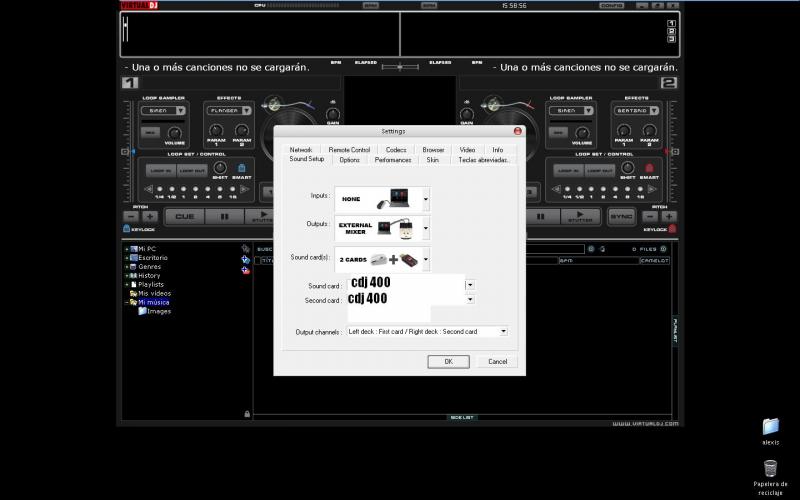Expand the Sound card(s) 2 Cards dropdown
Screen dimensions: 800x500
pyautogui.click(x=426, y=259)
